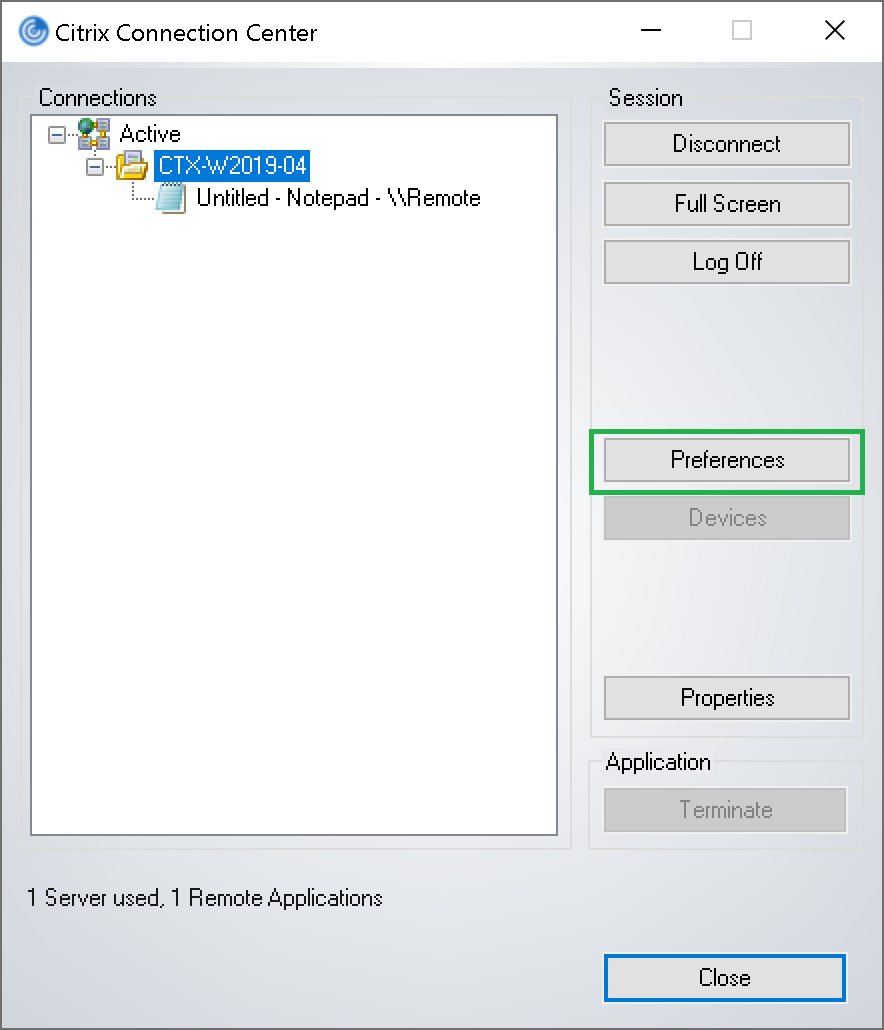Click the Notepad document icon in tree
The width and height of the screenshot is (884, 1030).
pyautogui.click(x=172, y=198)
